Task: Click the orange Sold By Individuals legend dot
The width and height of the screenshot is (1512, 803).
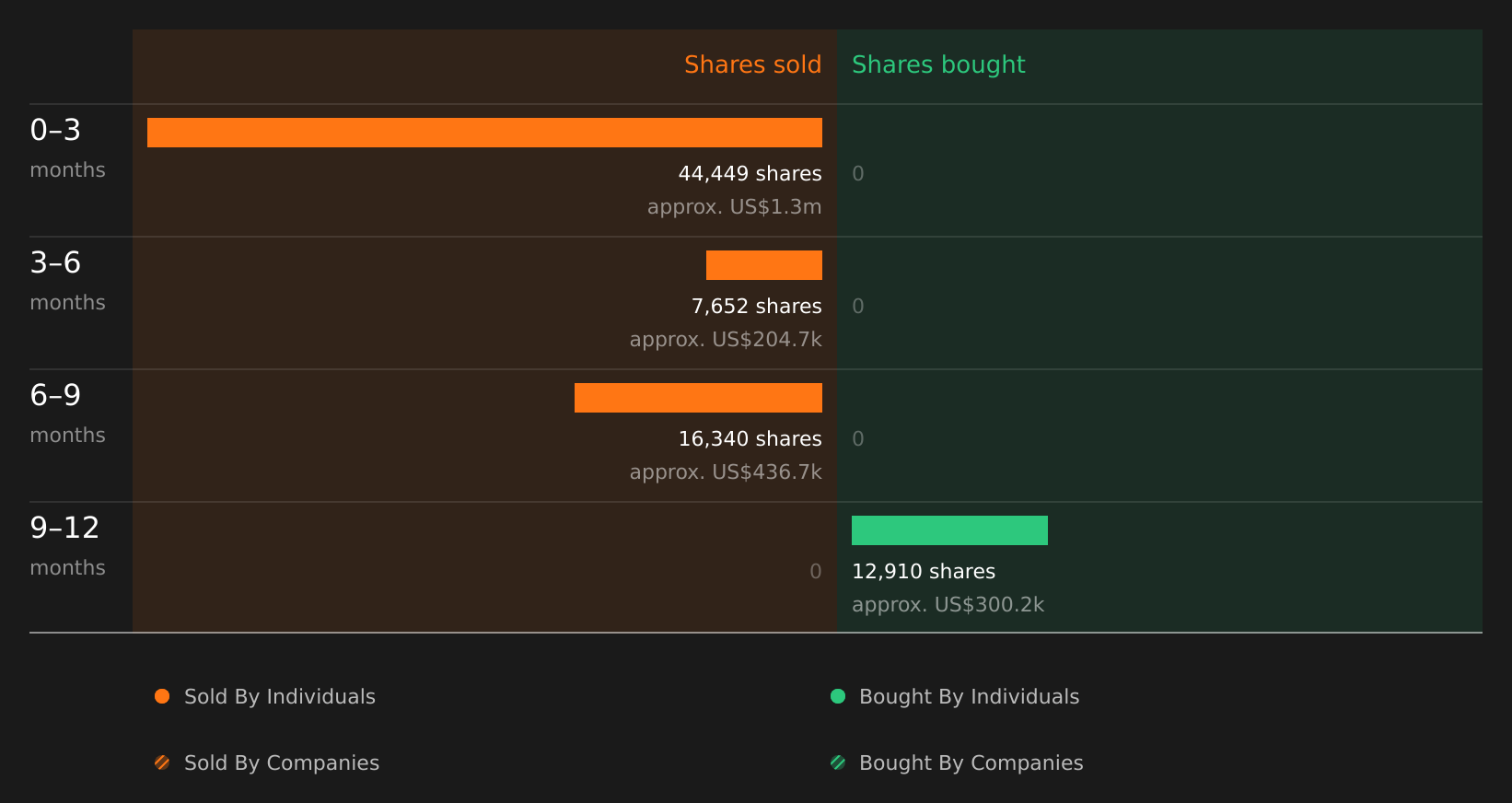Action: click(162, 696)
